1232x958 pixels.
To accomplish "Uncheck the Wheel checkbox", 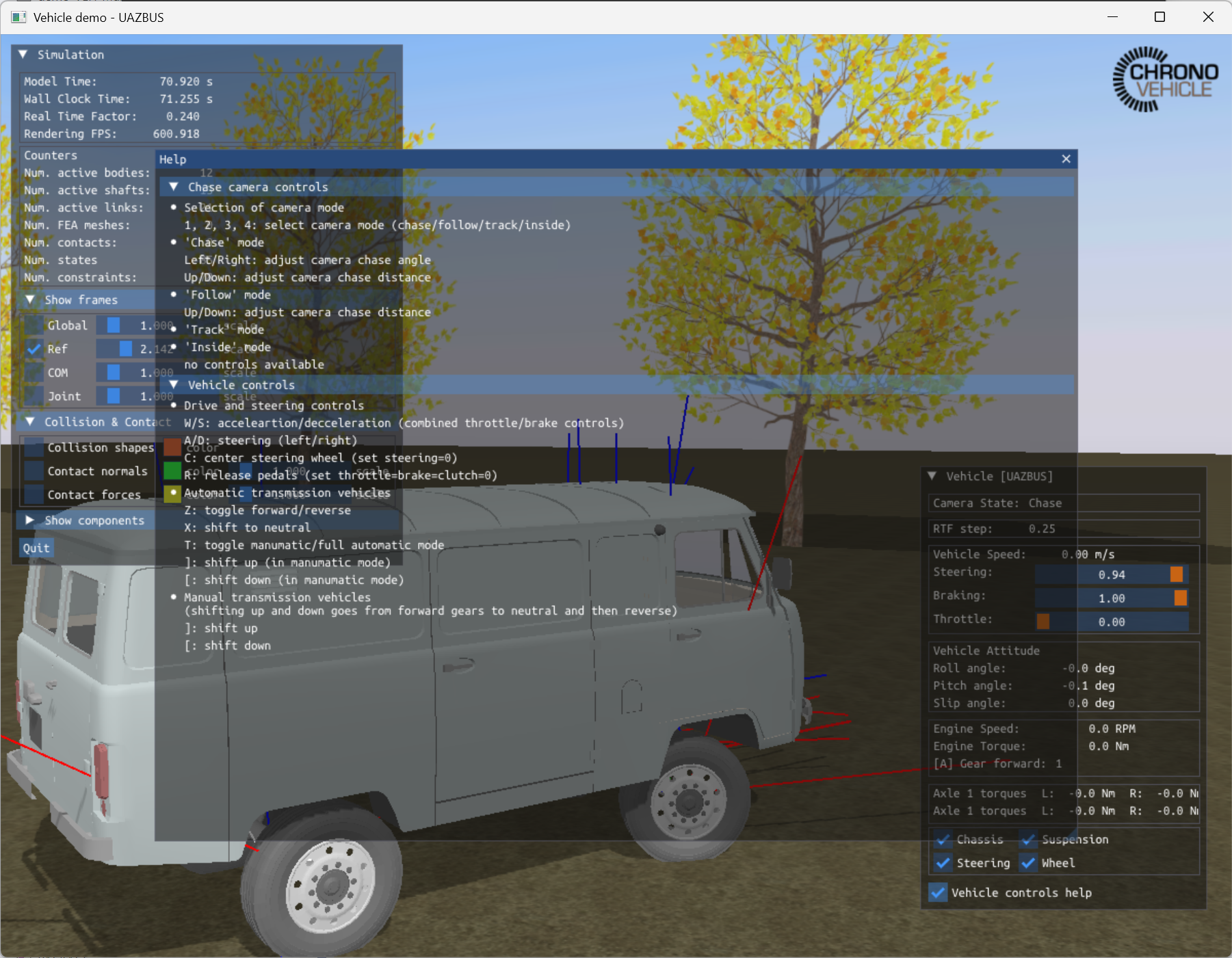I will [1027, 863].
